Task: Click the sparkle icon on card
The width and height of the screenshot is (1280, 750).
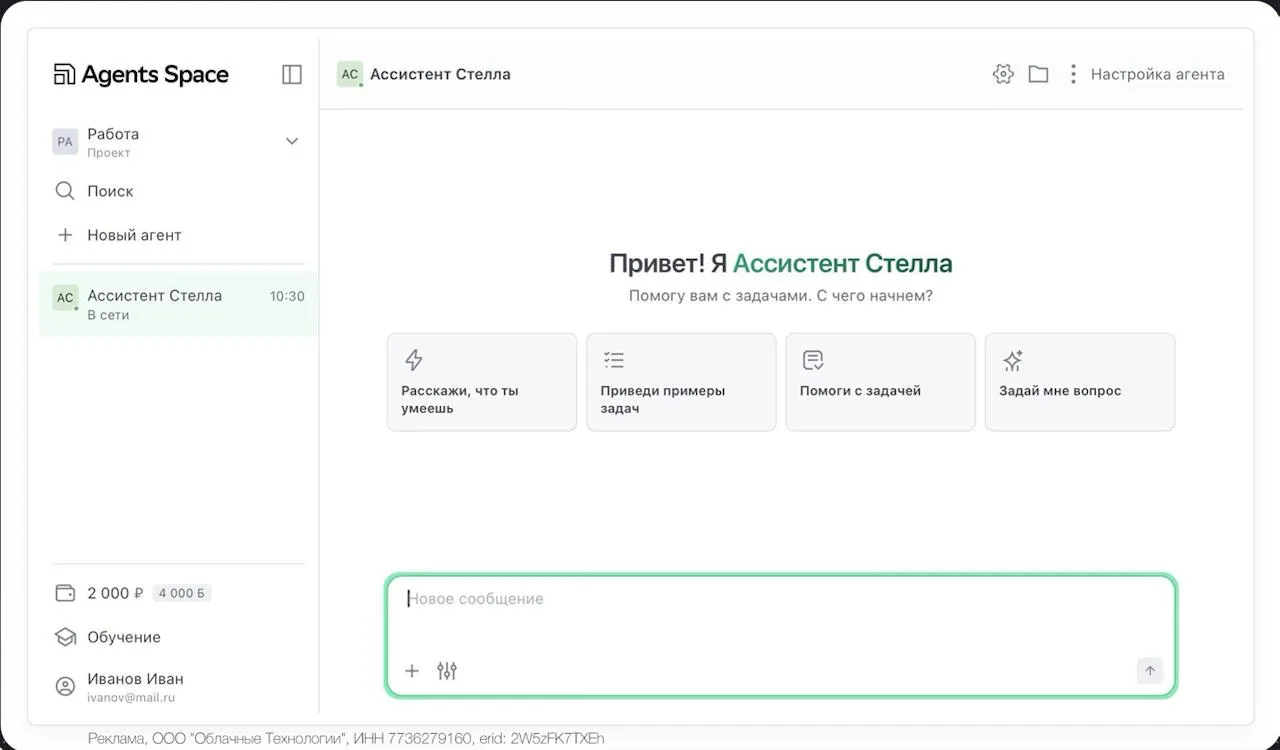Action: pos(1012,360)
